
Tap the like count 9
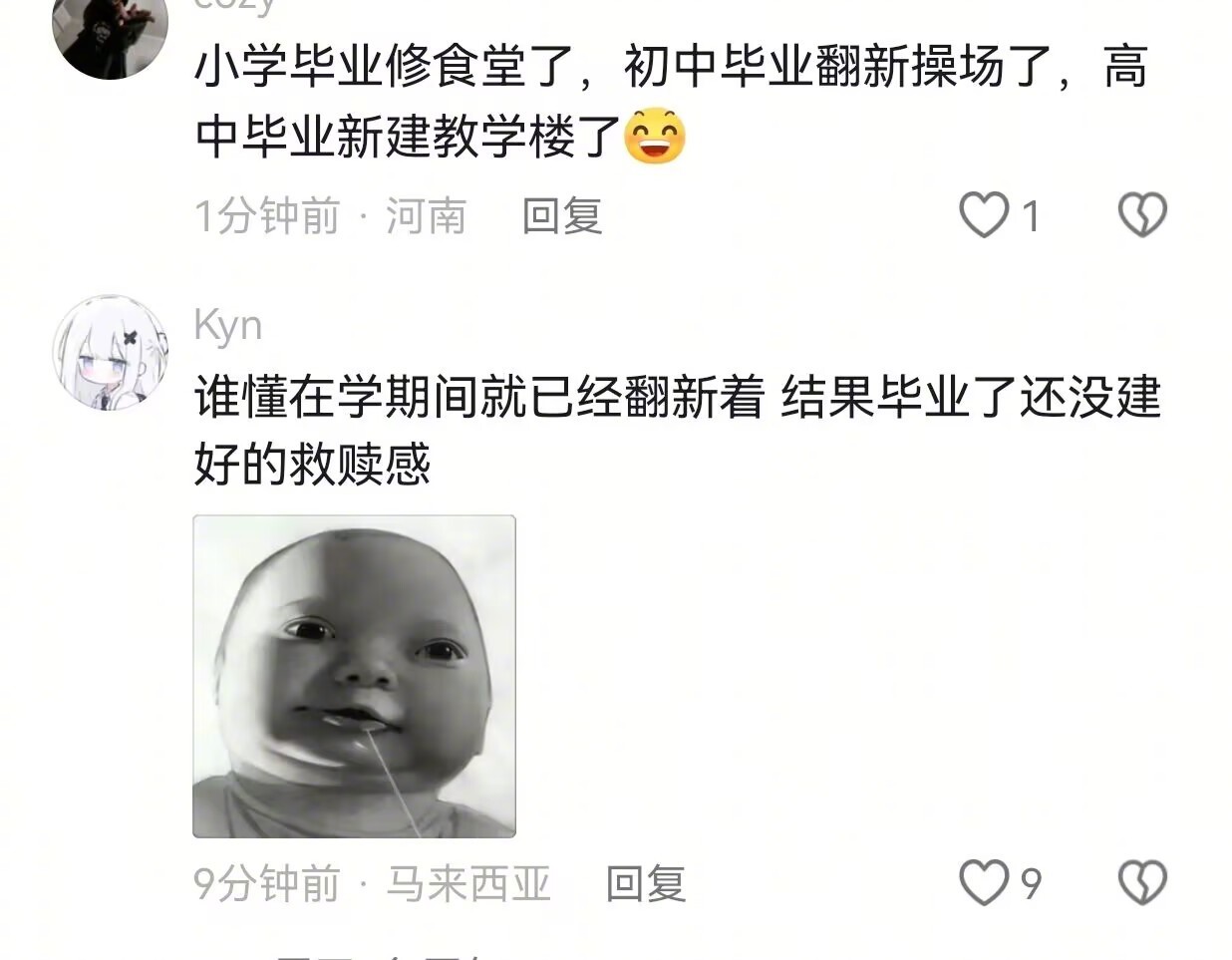click(1032, 883)
